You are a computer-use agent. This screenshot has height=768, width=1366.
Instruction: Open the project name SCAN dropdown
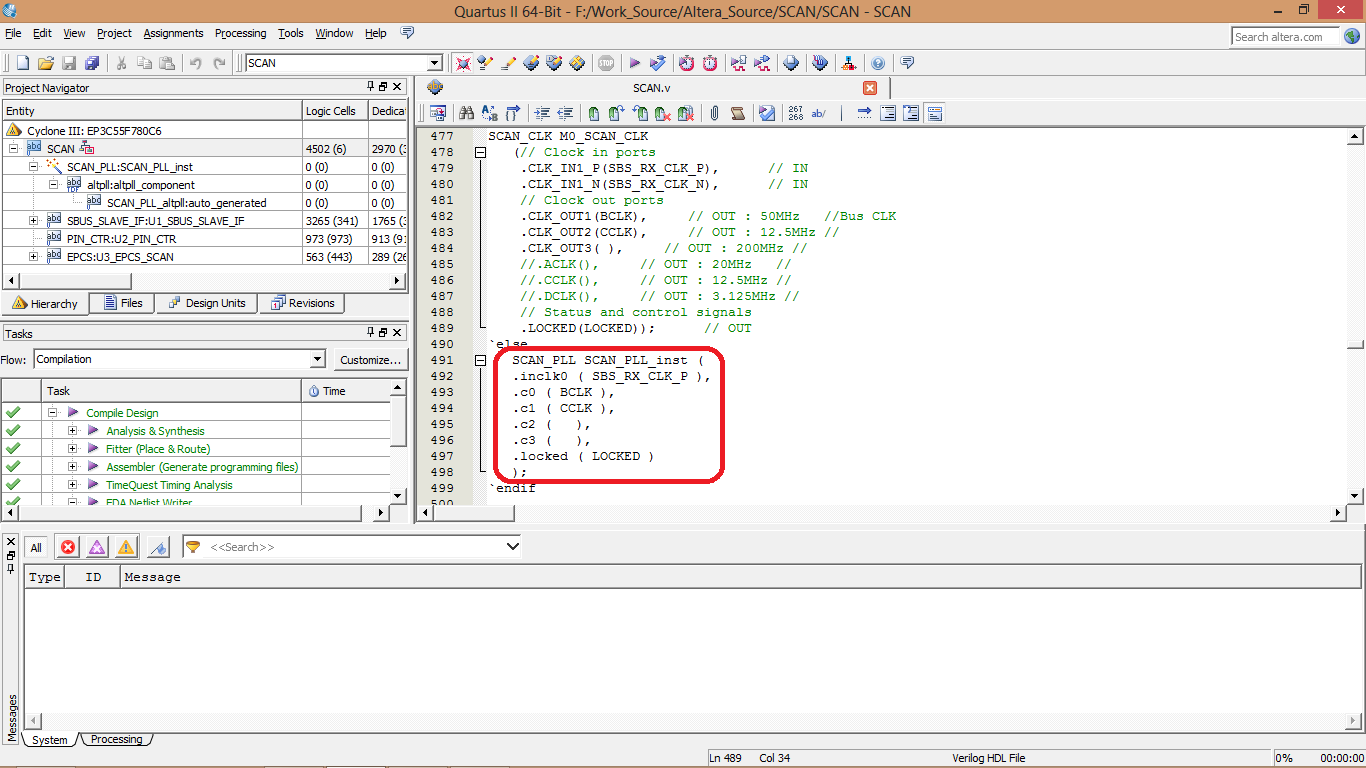point(434,63)
